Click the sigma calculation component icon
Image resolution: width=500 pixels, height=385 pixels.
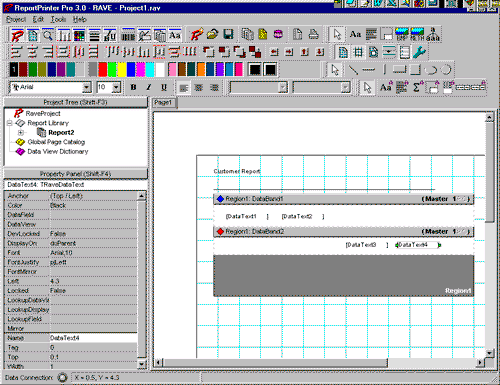point(417,87)
